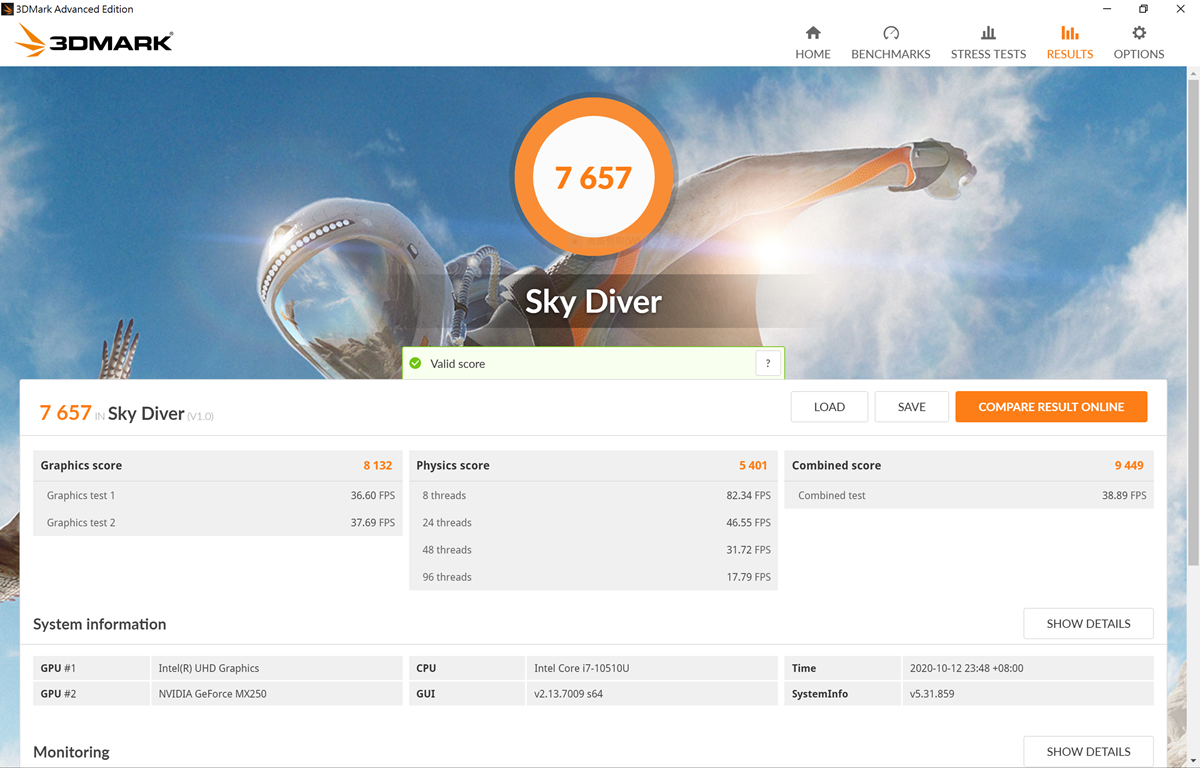Click the green valid score checkmark icon
1200x768 pixels.
coord(415,364)
